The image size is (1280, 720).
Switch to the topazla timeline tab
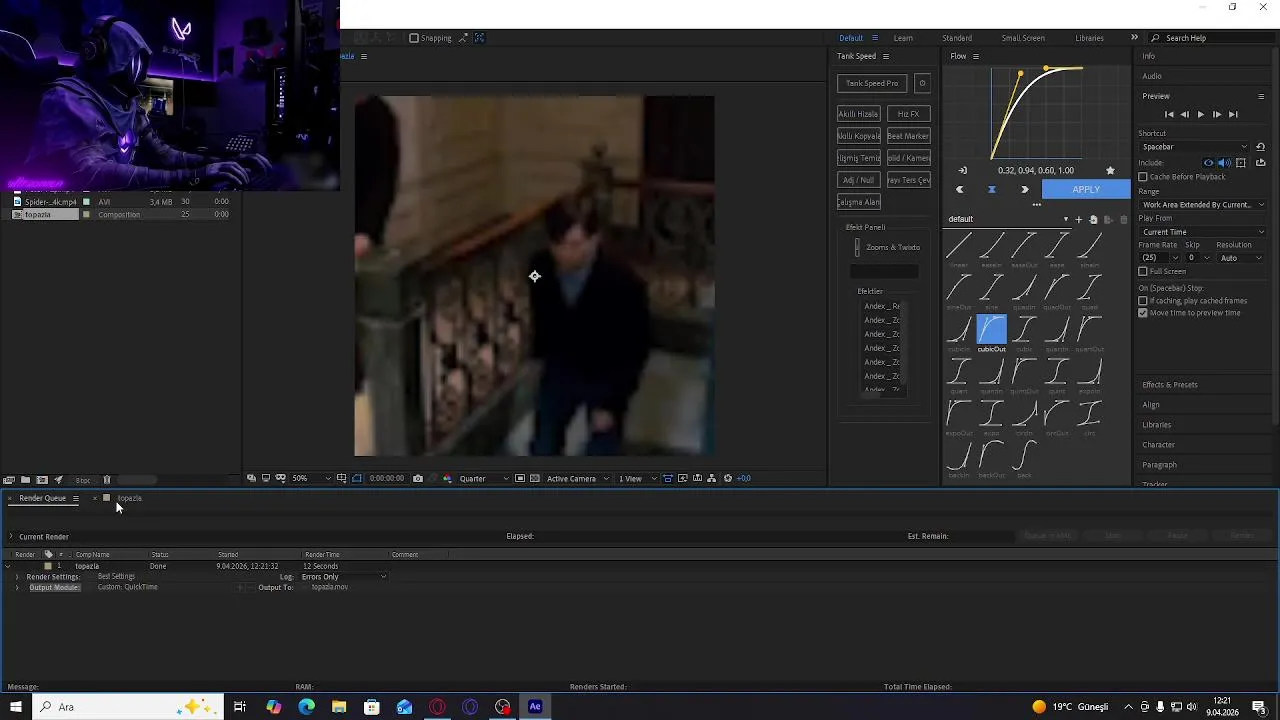click(129, 498)
